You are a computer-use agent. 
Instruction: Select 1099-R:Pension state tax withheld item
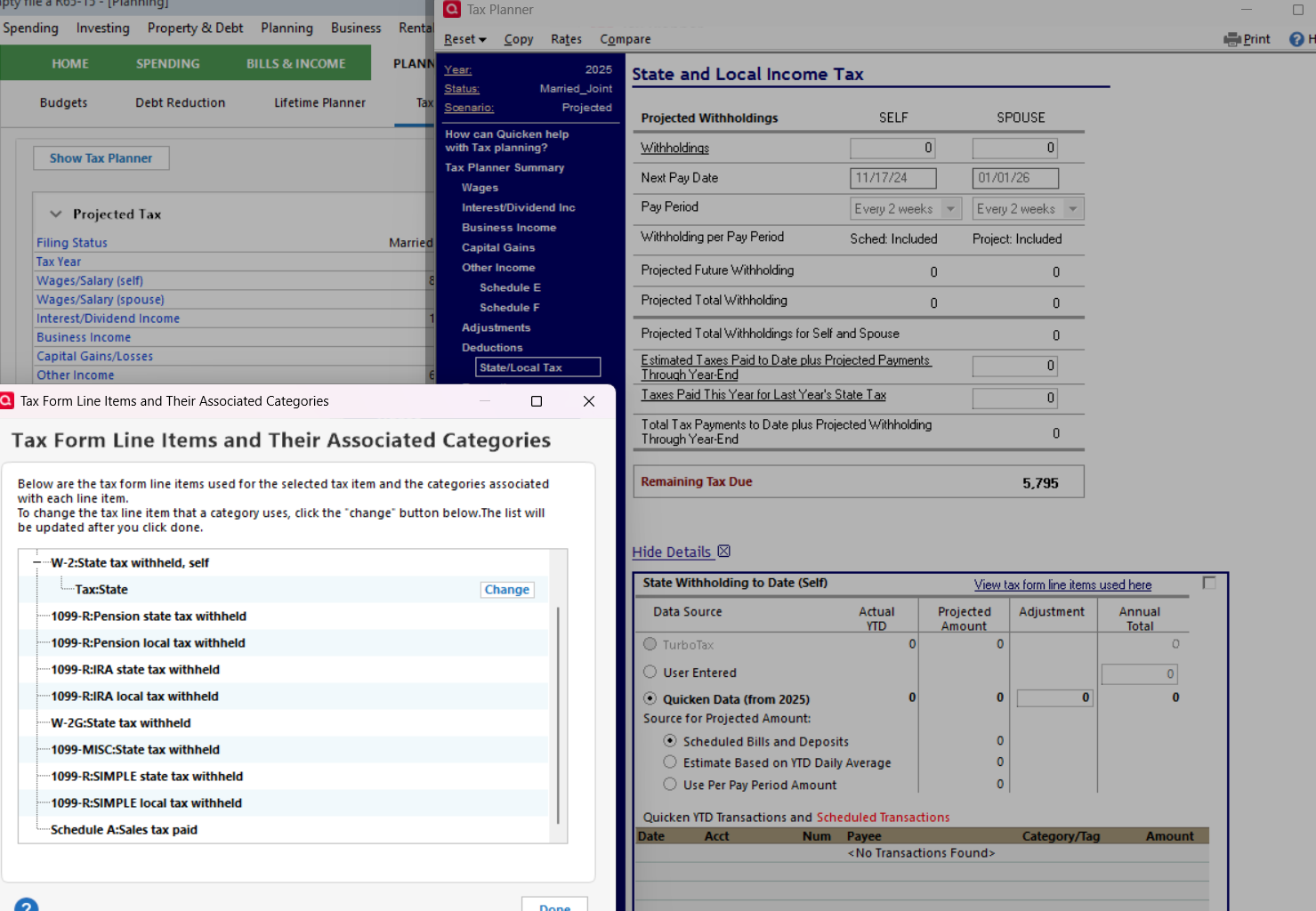click(149, 617)
